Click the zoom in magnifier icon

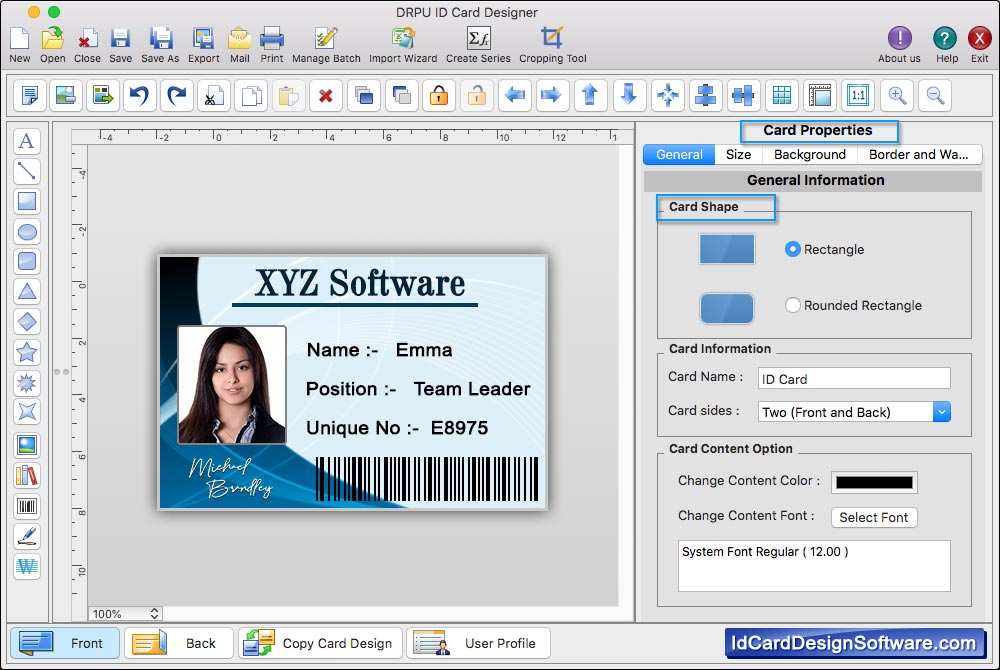(897, 96)
